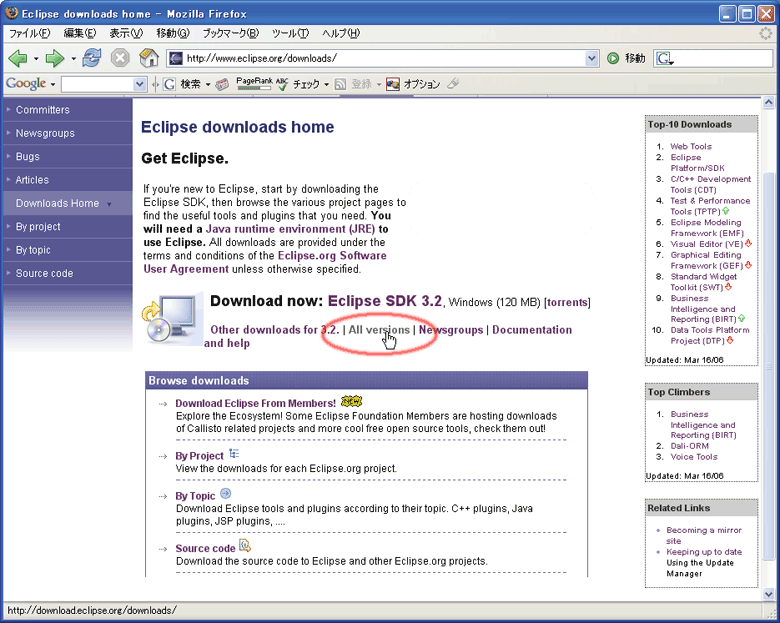The image size is (780, 623).
Task: Expand the Downloads Home sidebar arrow
Action: [109, 204]
